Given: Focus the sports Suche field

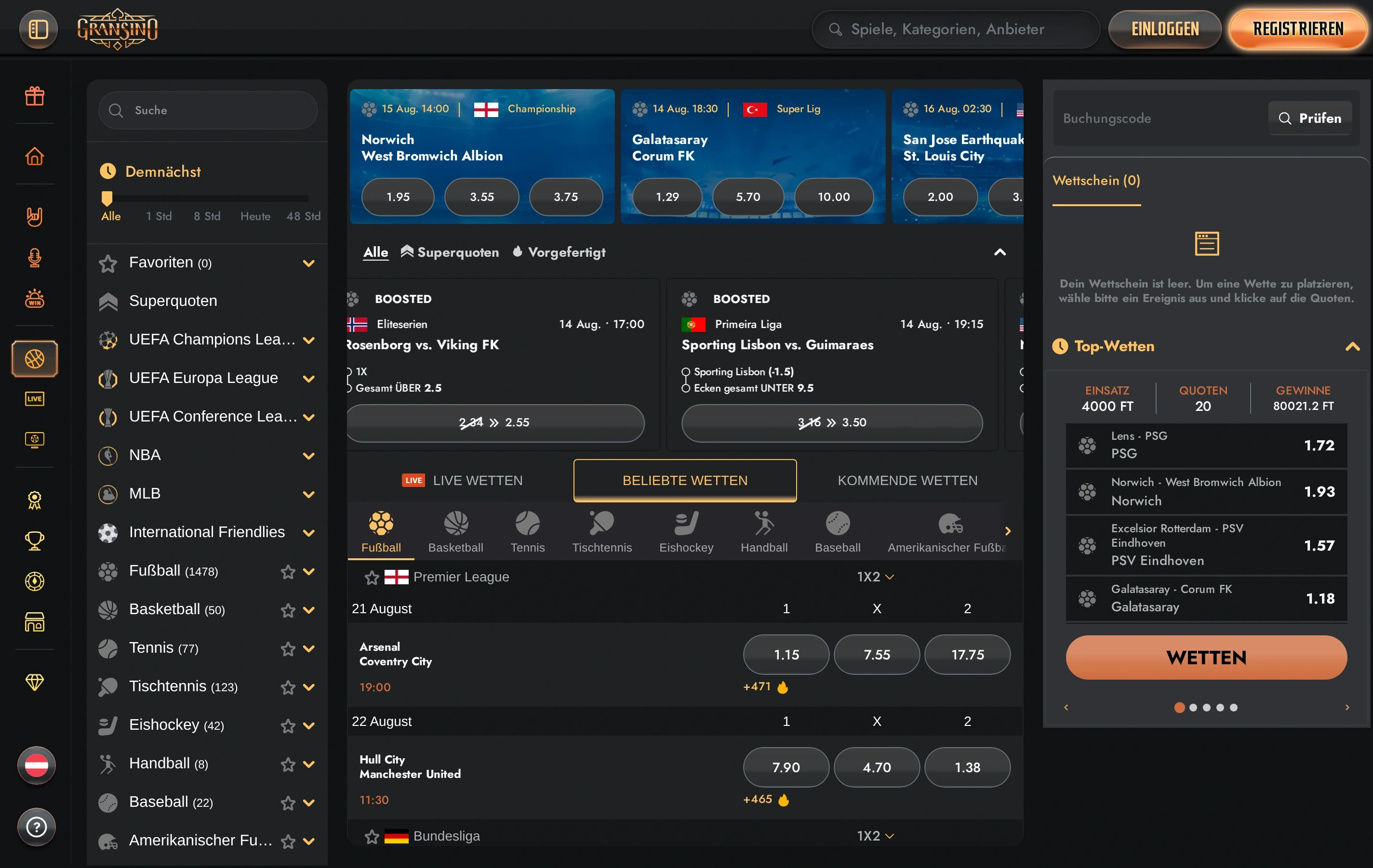Looking at the screenshot, I should [208, 110].
